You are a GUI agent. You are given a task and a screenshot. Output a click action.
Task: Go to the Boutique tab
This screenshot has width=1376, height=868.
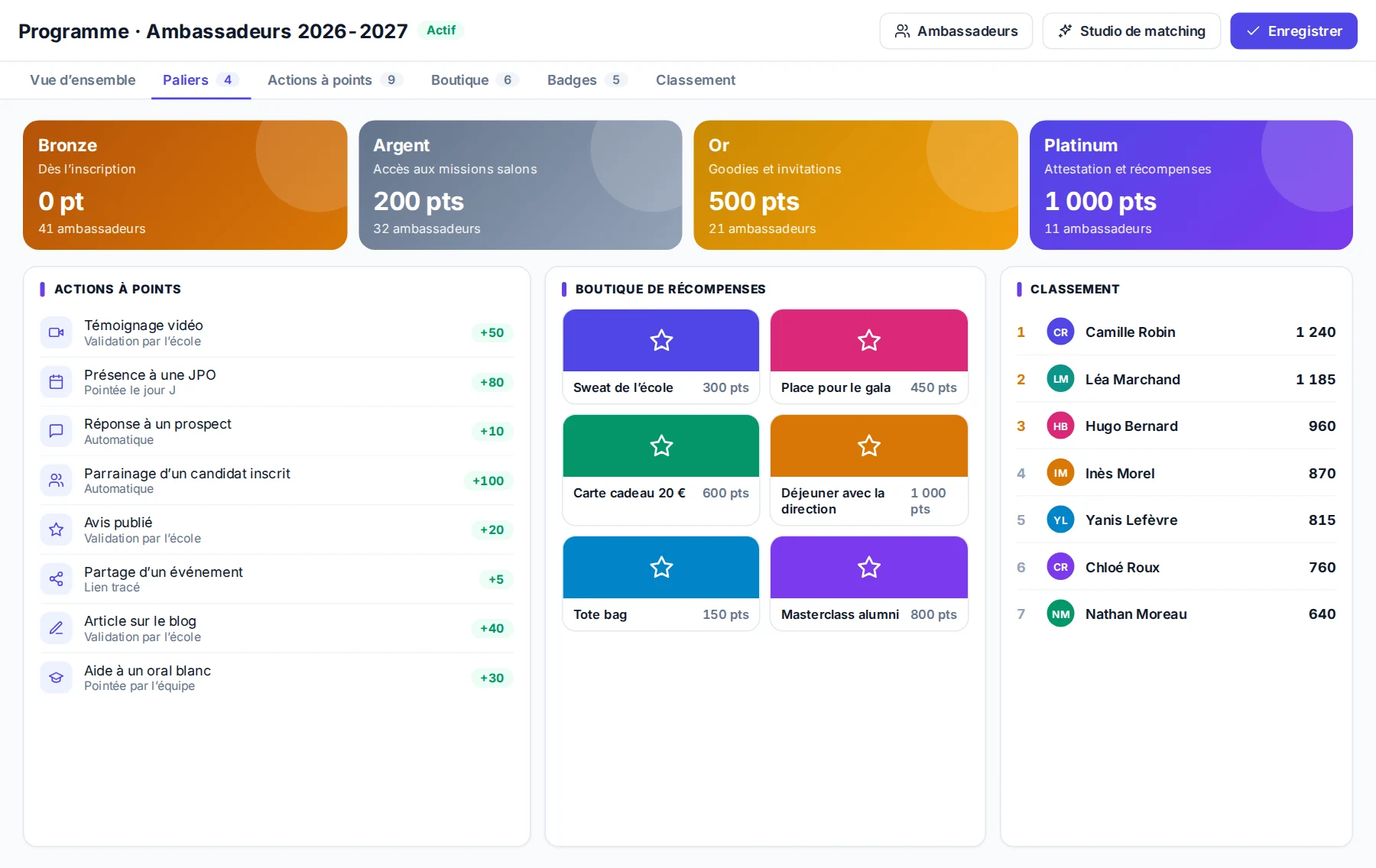click(x=474, y=80)
